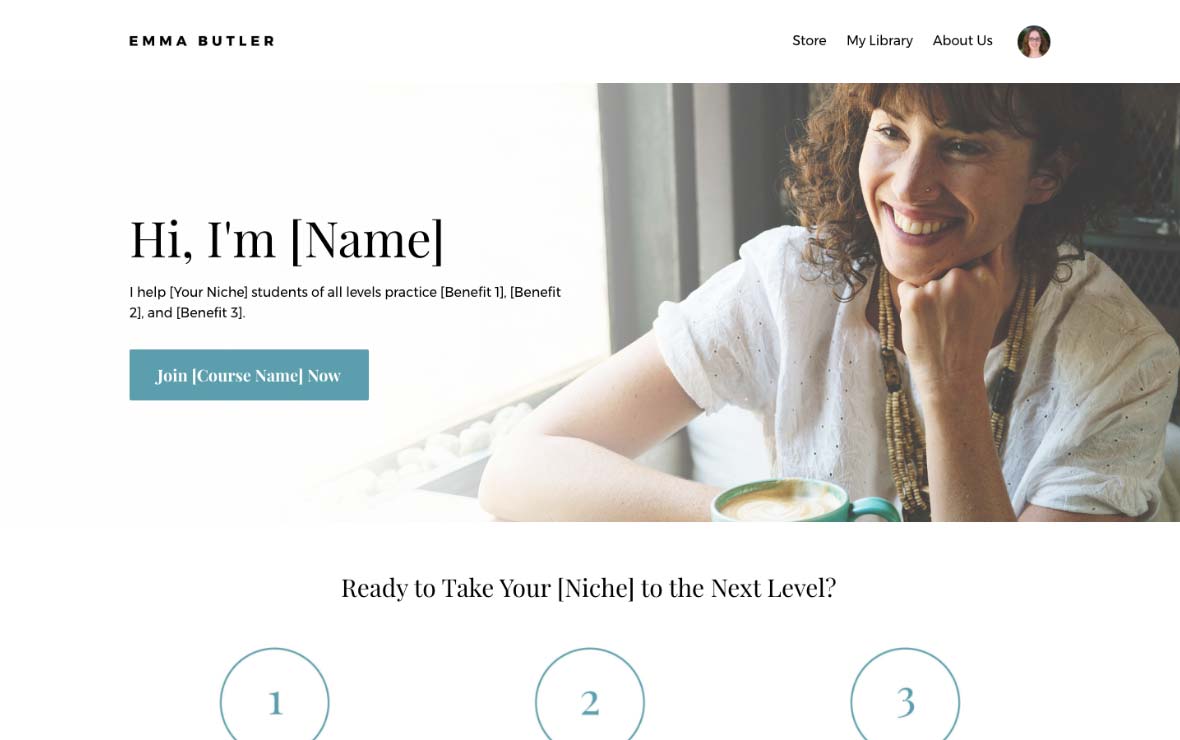Open the user profile avatar
The image size is (1180, 740).
tap(1033, 41)
